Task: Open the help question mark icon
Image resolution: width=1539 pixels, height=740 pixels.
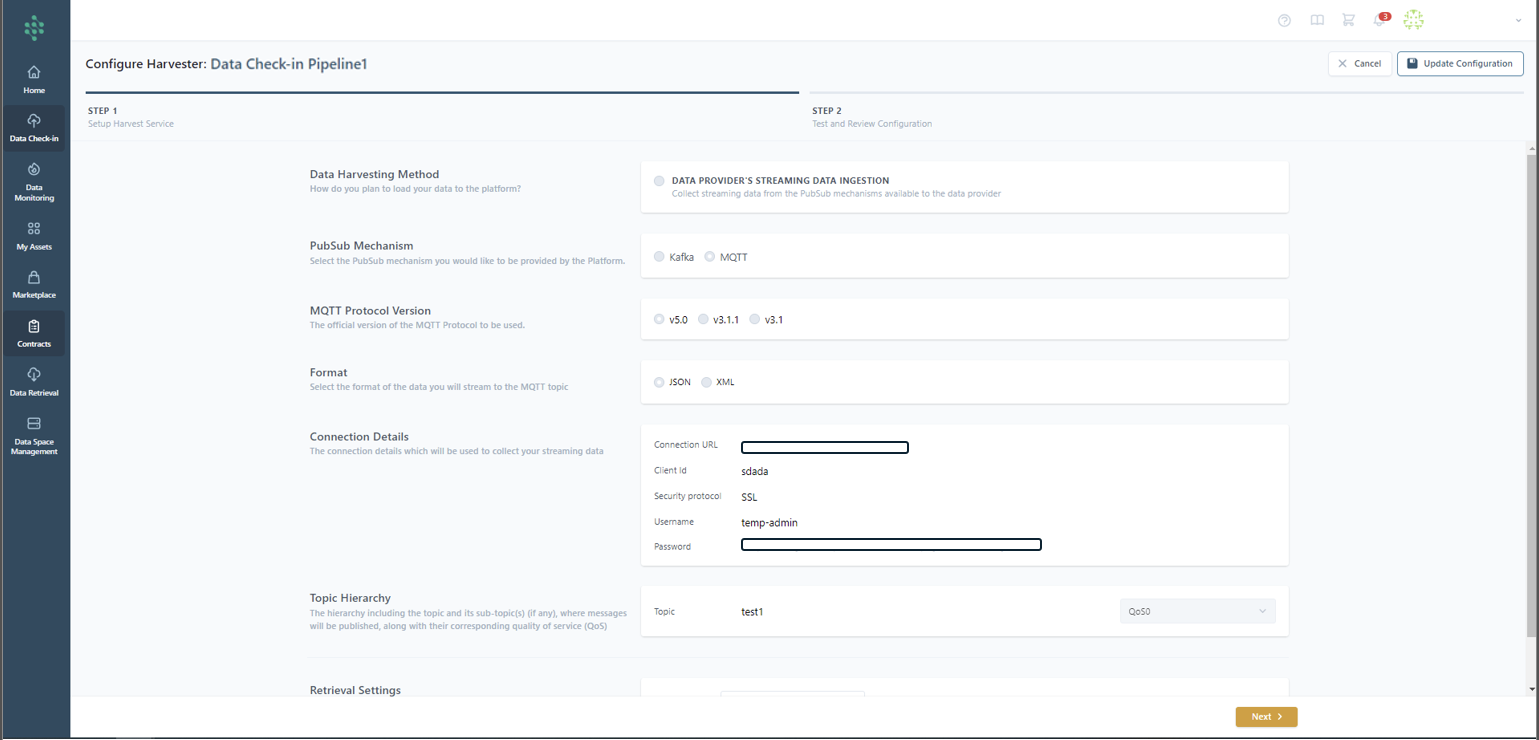Action: (1284, 20)
